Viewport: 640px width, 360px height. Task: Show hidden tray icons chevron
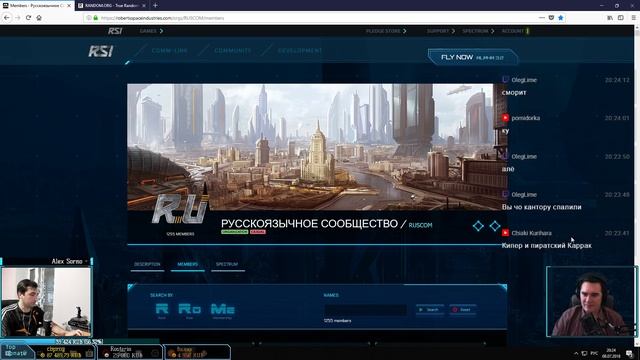coord(576,353)
